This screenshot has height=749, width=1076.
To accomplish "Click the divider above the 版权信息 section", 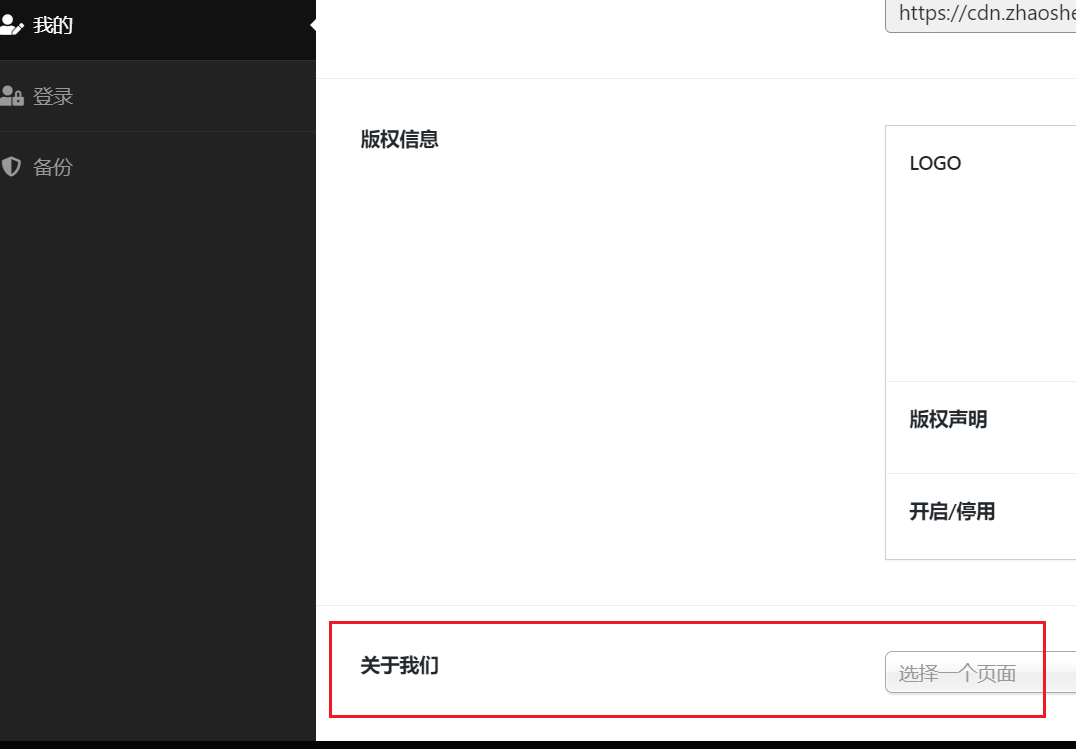I will pyautogui.click(x=696, y=78).
